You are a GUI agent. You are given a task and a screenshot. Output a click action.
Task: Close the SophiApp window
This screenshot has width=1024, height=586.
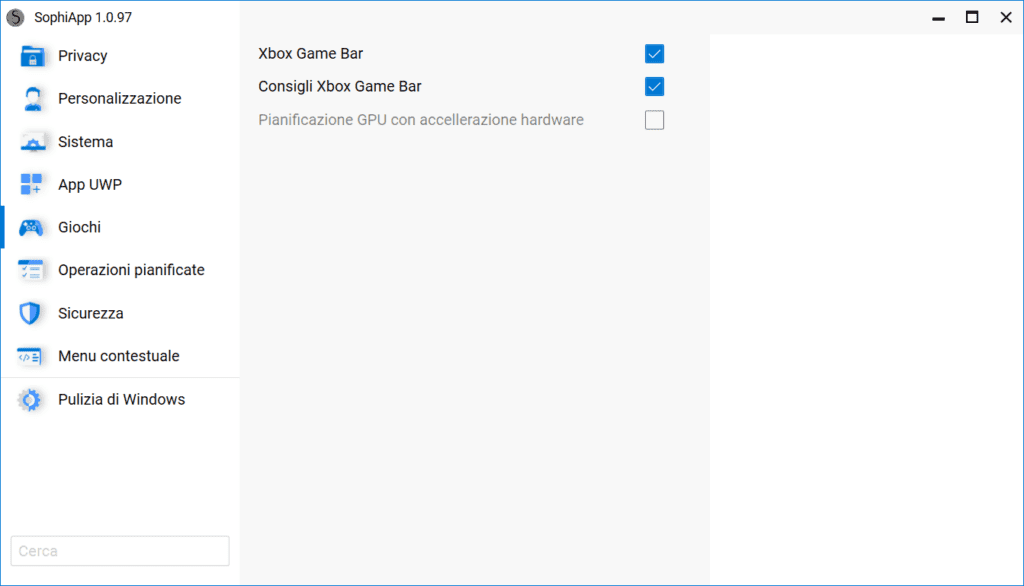(1006, 18)
